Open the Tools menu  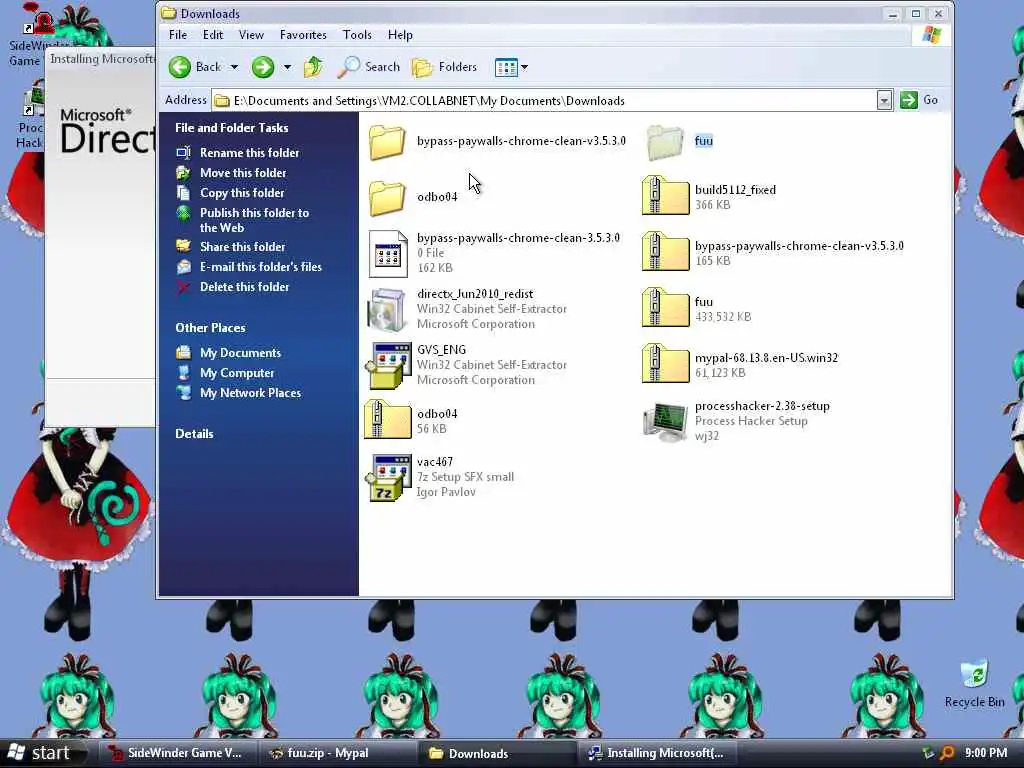coord(357,35)
